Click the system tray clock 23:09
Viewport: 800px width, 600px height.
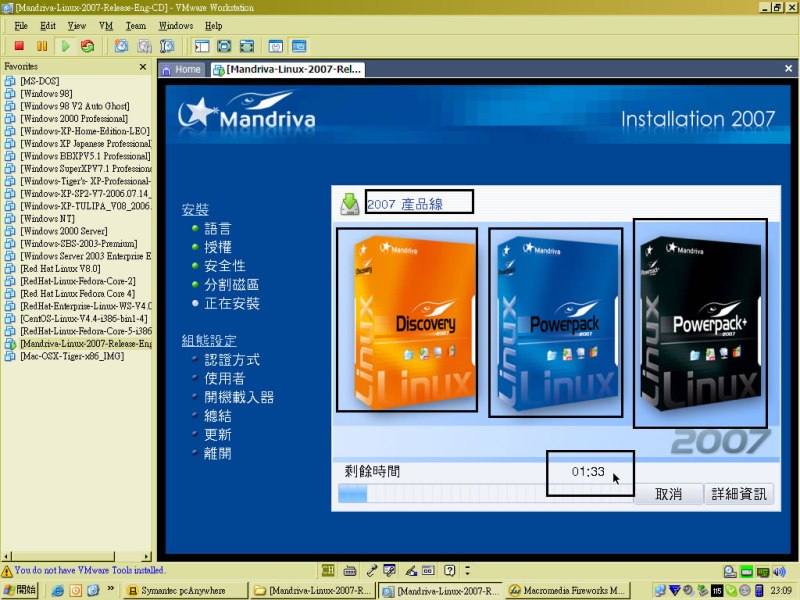781,590
